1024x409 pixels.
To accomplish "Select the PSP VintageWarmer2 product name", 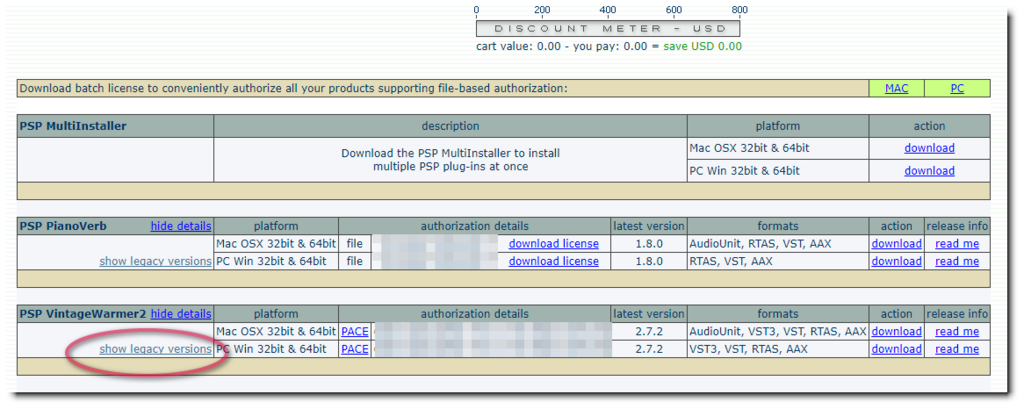I will click(83, 314).
